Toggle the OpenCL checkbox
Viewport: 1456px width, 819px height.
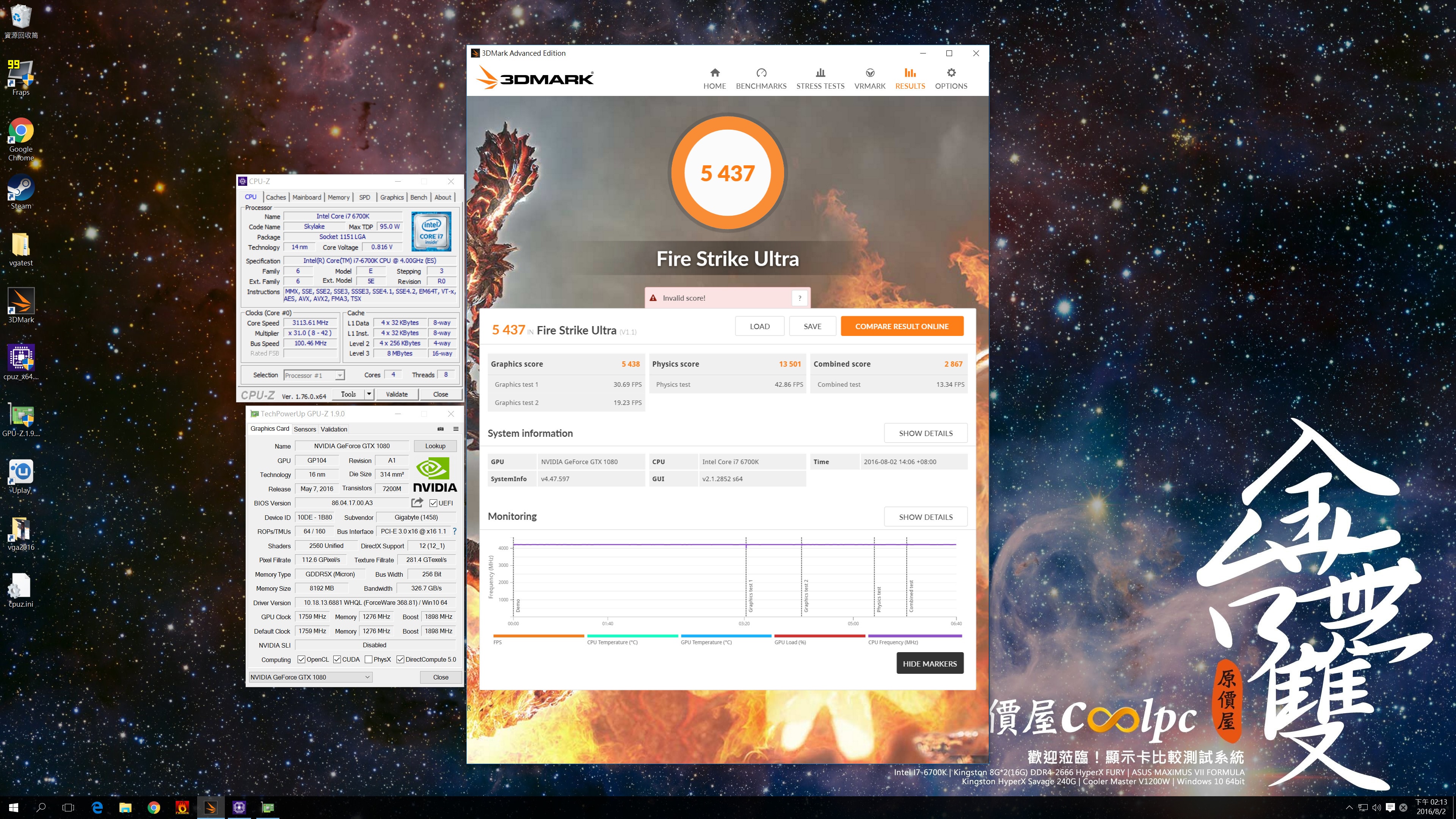(301, 659)
